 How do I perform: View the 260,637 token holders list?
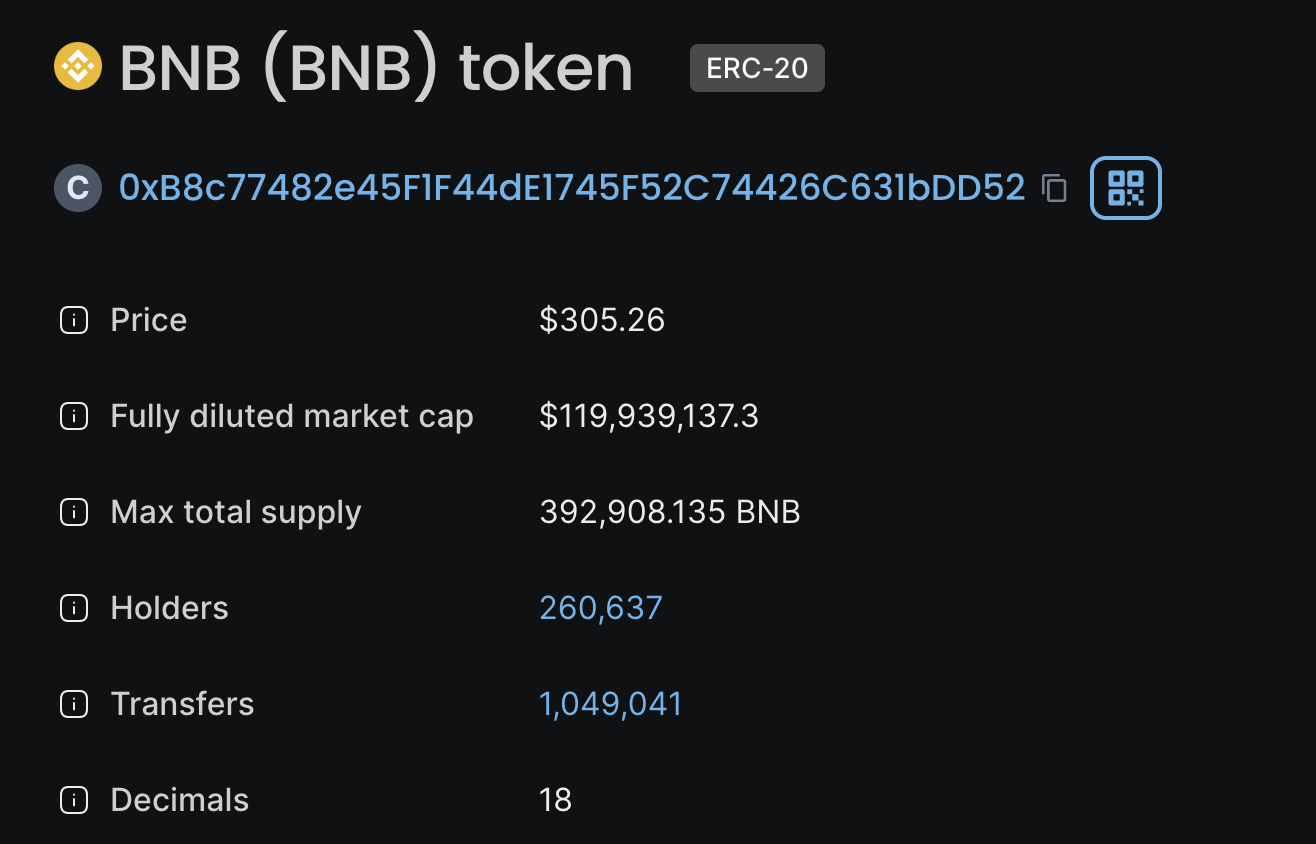pos(600,608)
